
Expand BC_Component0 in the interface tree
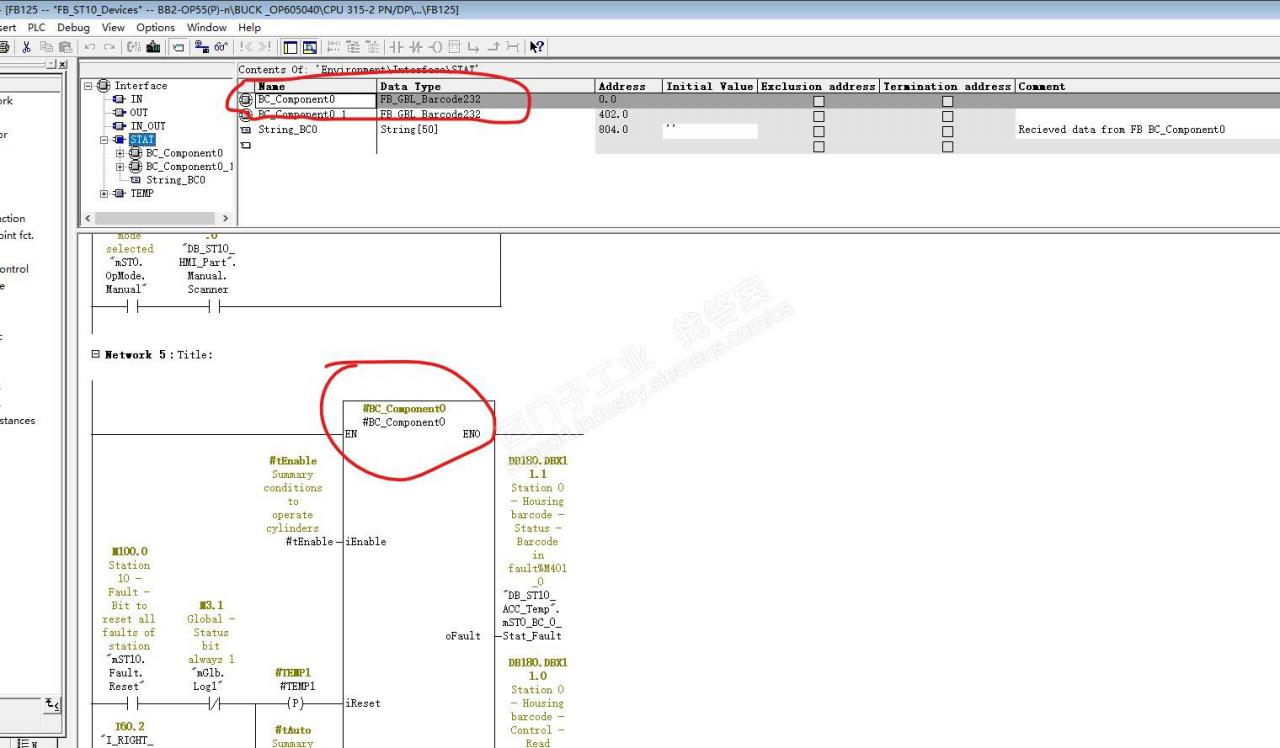coord(120,153)
